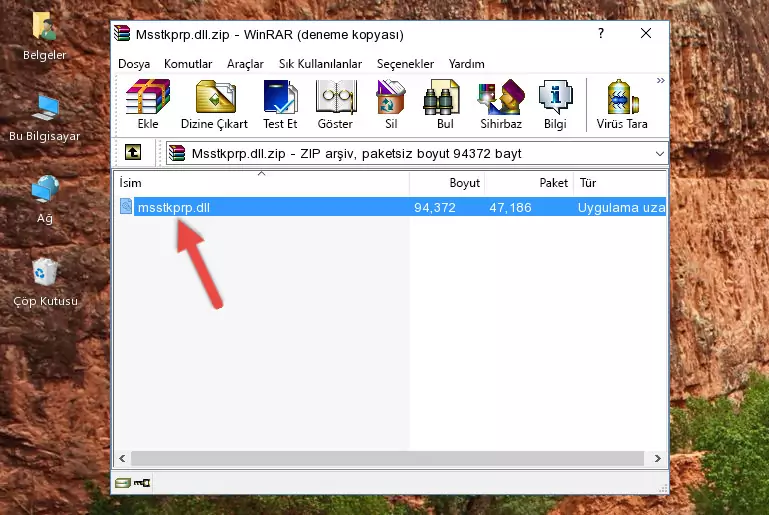Open the Dosya menu

click(134, 64)
